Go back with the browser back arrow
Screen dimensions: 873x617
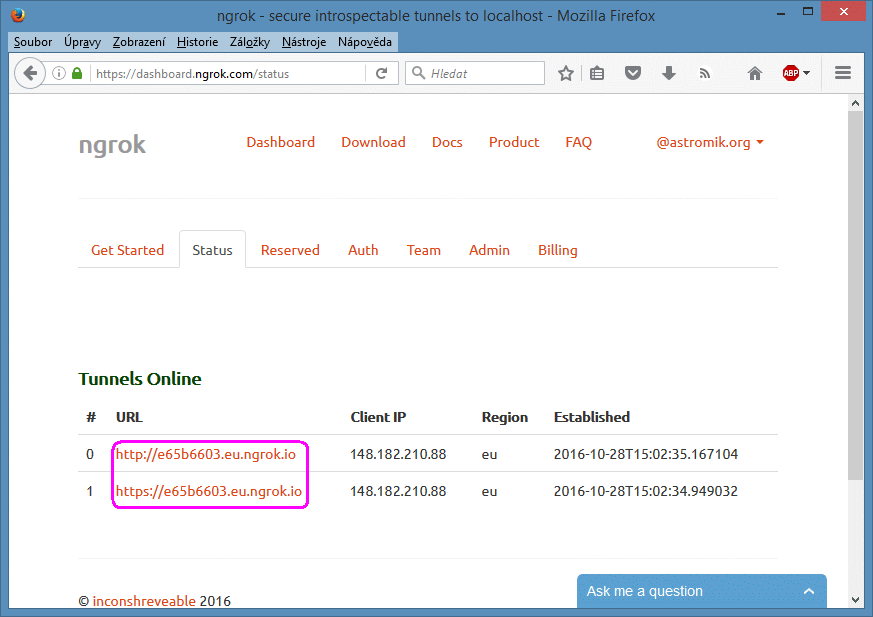coord(30,74)
